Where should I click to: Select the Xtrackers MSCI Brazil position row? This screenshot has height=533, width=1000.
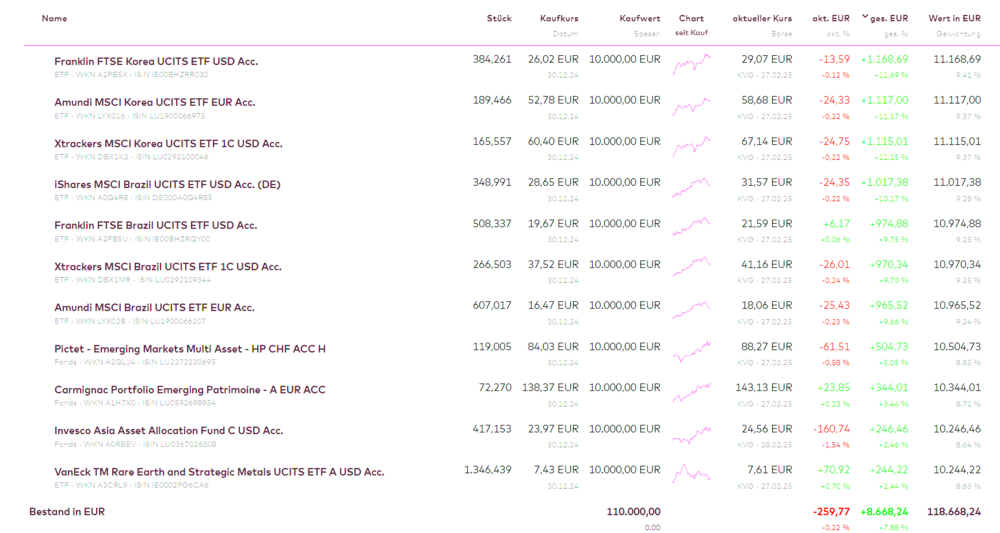pos(400,271)
